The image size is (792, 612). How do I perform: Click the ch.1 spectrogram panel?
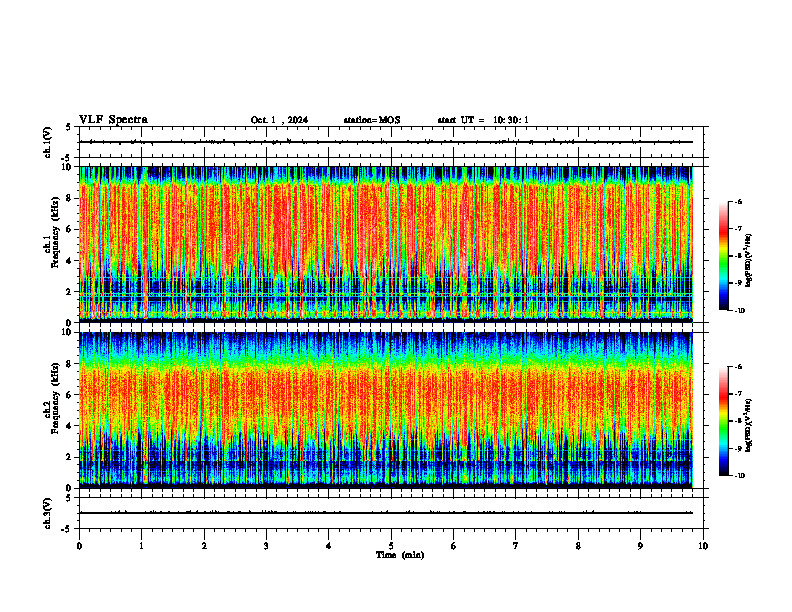coord(386,244)
